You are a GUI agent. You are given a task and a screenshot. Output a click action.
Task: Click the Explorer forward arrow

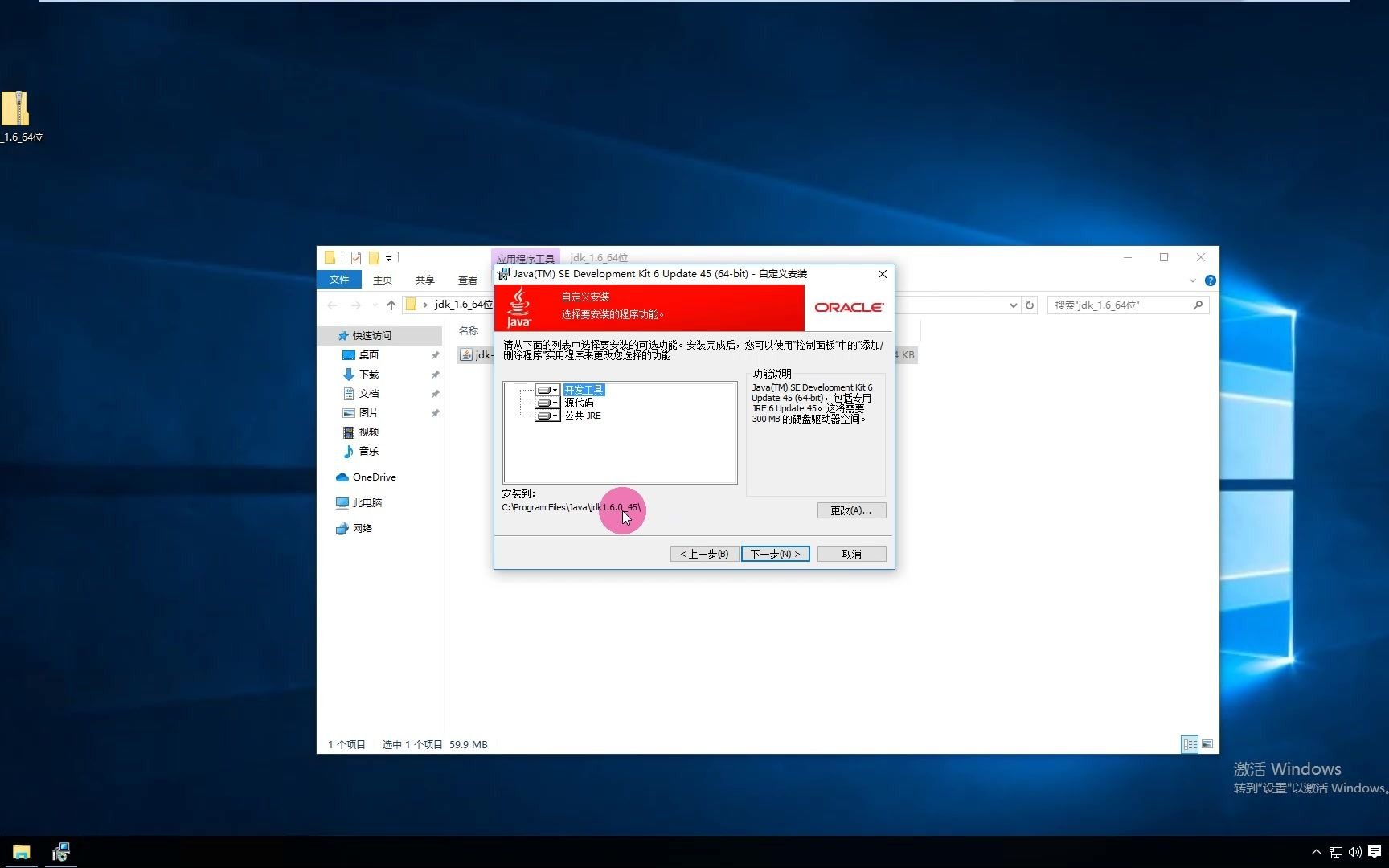pyautogui.click(x=356, y=305)
